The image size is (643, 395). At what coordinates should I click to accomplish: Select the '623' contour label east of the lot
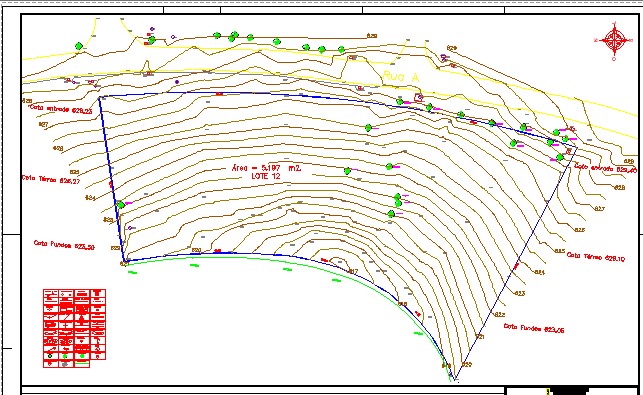[x=520, y=293]
